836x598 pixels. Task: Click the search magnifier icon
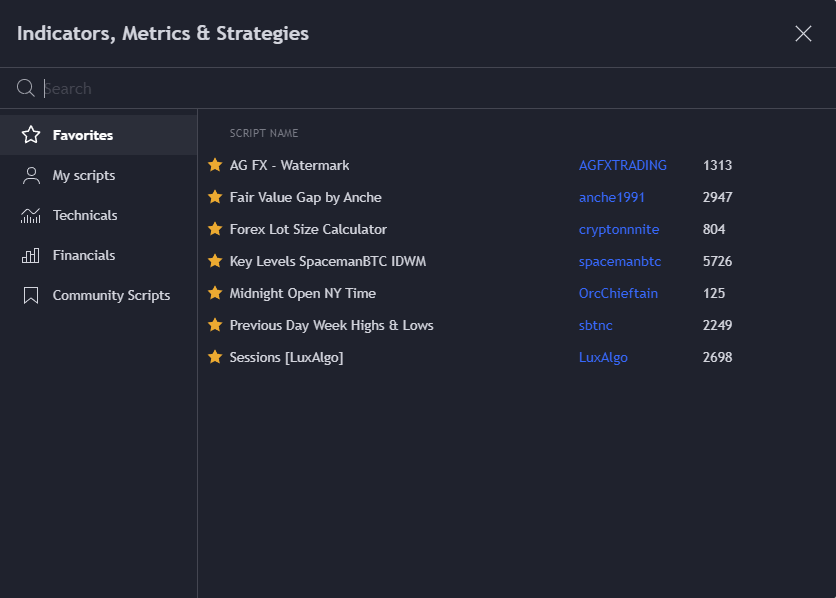point(25,88)
